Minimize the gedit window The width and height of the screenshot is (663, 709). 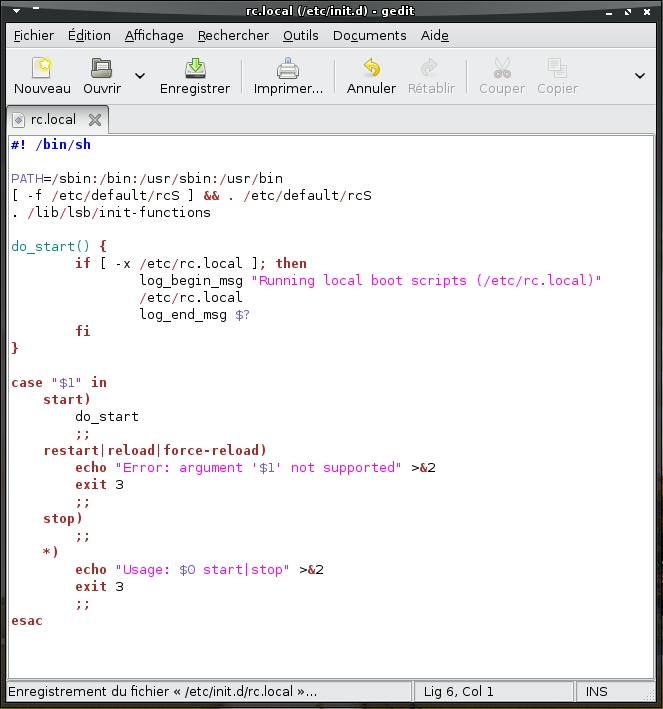609,13
